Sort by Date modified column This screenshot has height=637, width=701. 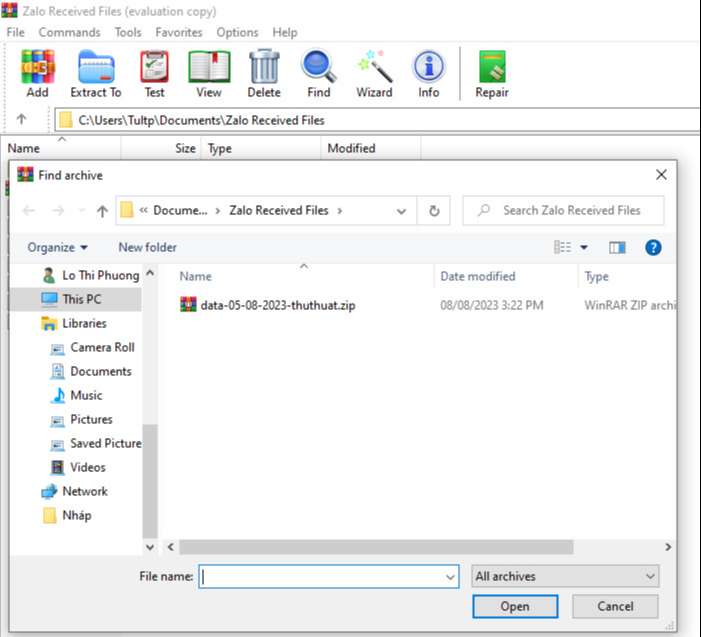477,276
